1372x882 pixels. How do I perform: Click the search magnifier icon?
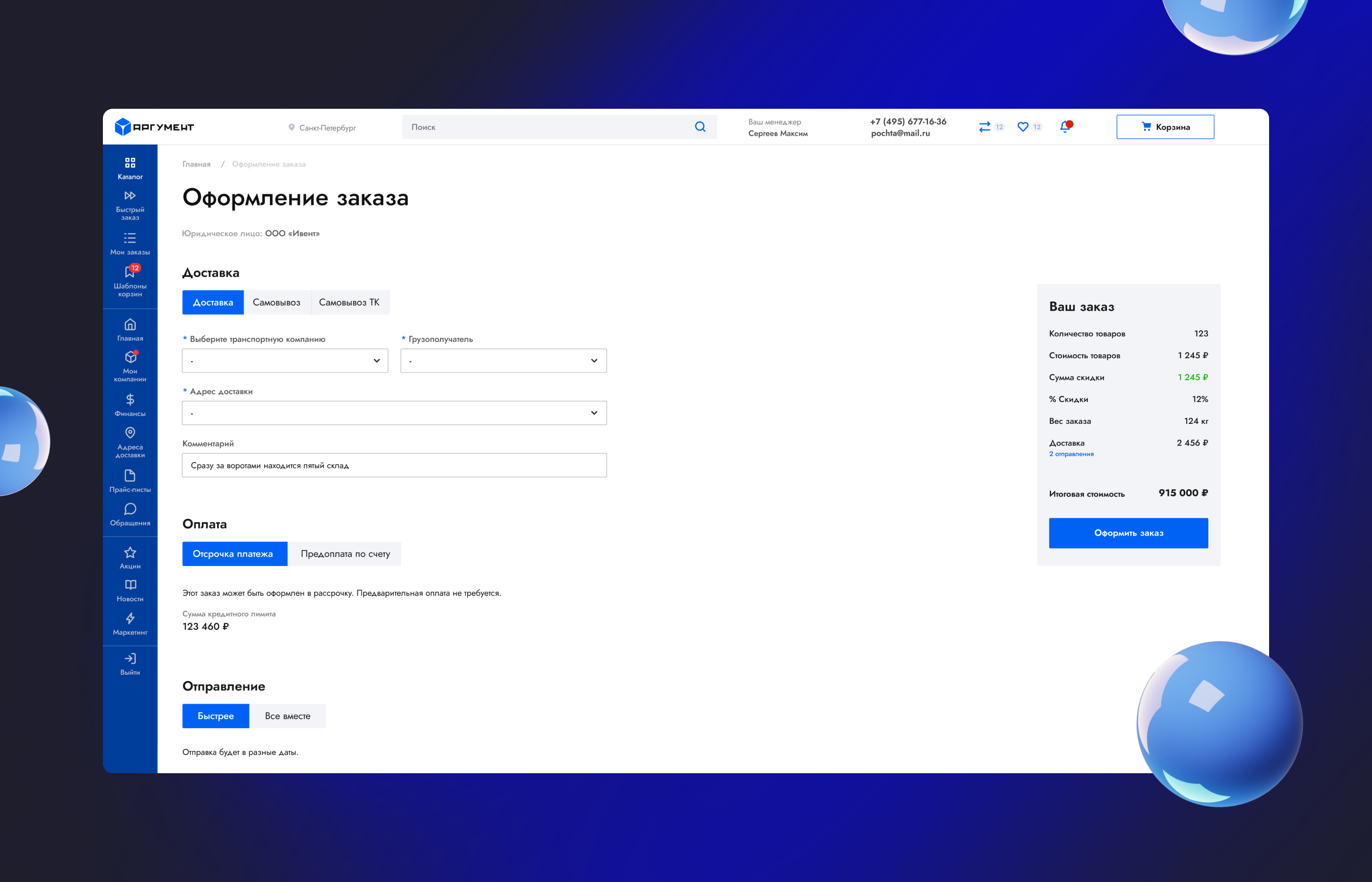(x=700, y=127)
